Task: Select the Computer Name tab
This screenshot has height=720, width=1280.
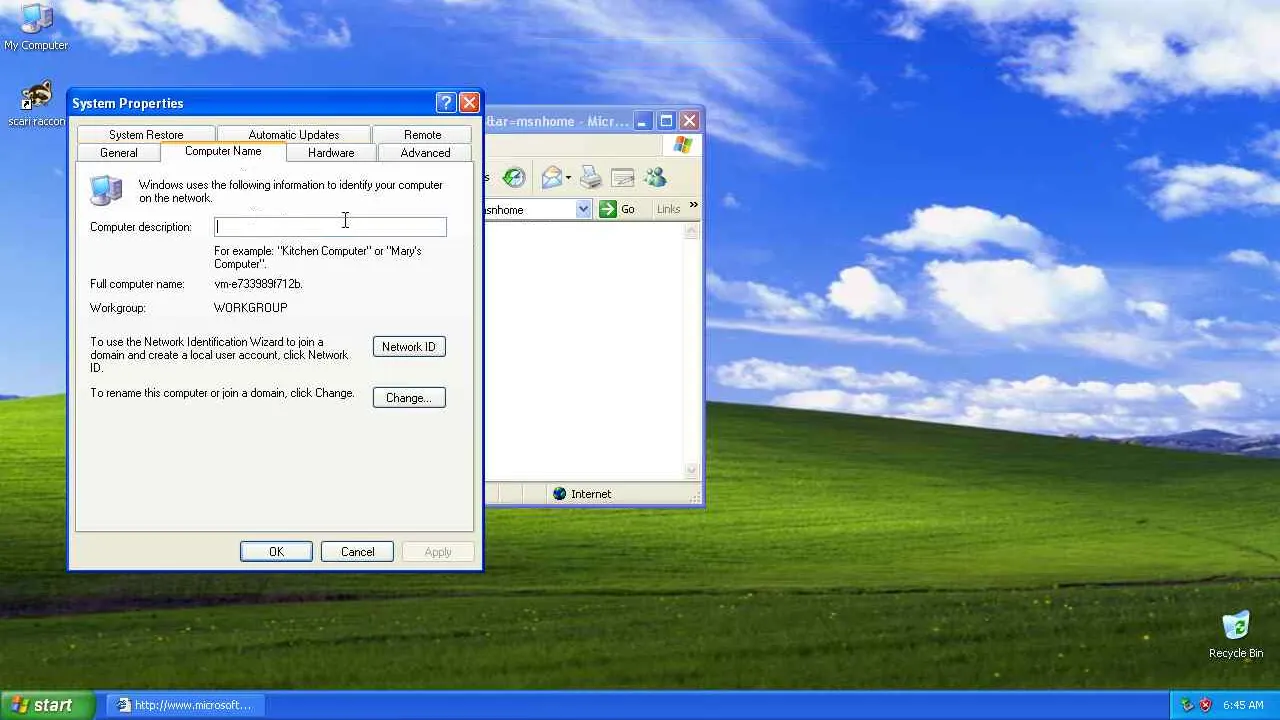Action: 223,151
